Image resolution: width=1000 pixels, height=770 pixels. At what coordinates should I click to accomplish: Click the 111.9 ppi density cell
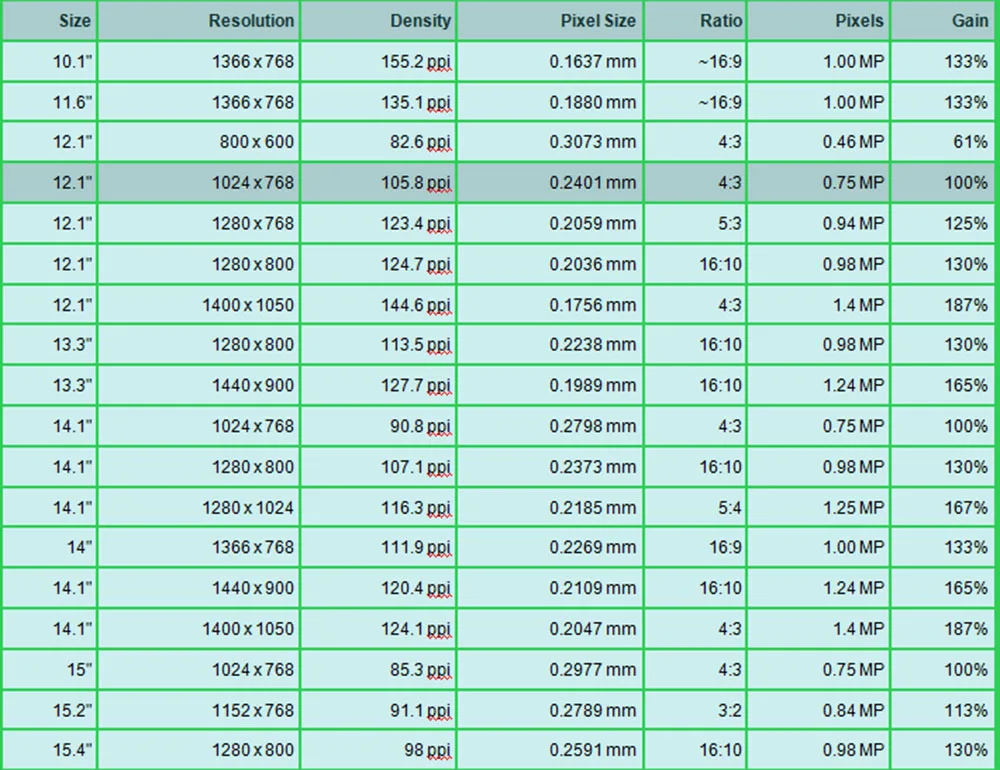point(379,547)
